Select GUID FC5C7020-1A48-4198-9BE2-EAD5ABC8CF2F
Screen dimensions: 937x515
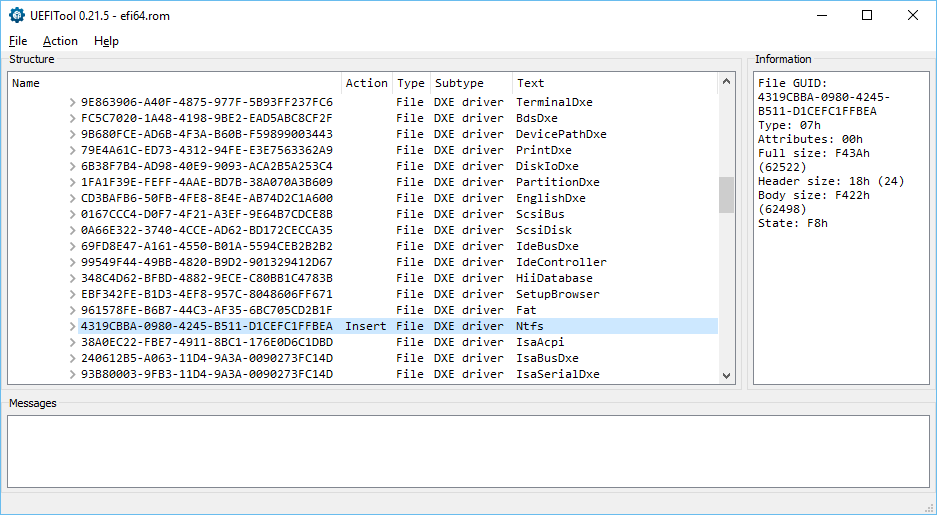tap(207, 118)
